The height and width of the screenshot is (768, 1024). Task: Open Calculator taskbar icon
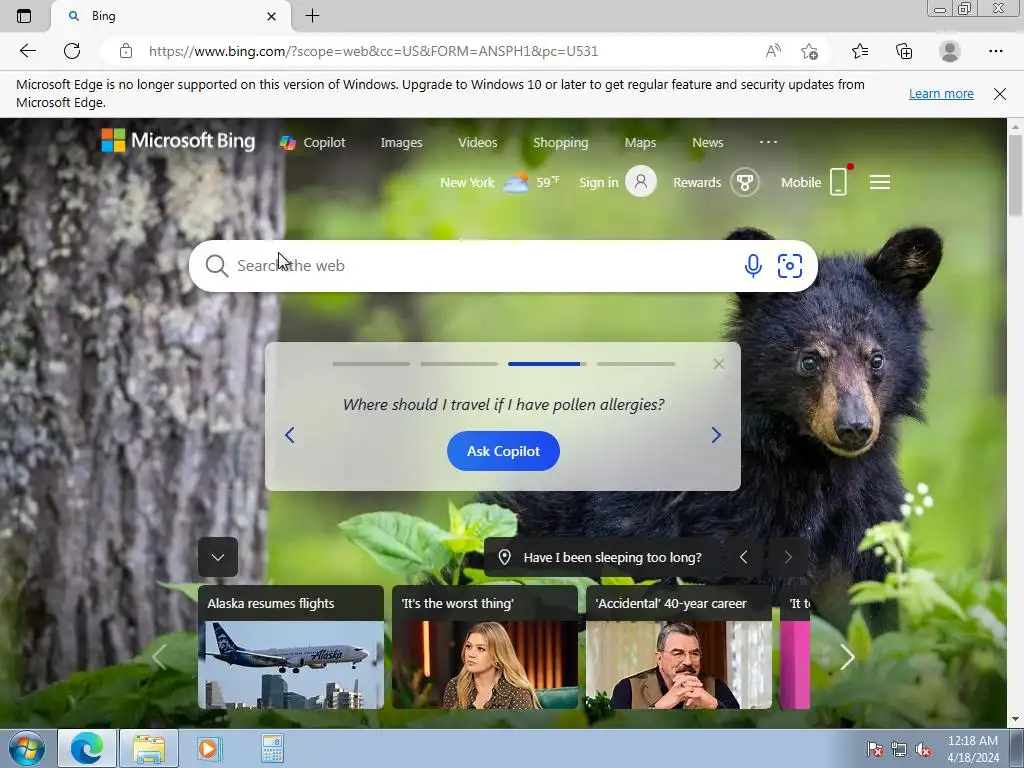272,748
